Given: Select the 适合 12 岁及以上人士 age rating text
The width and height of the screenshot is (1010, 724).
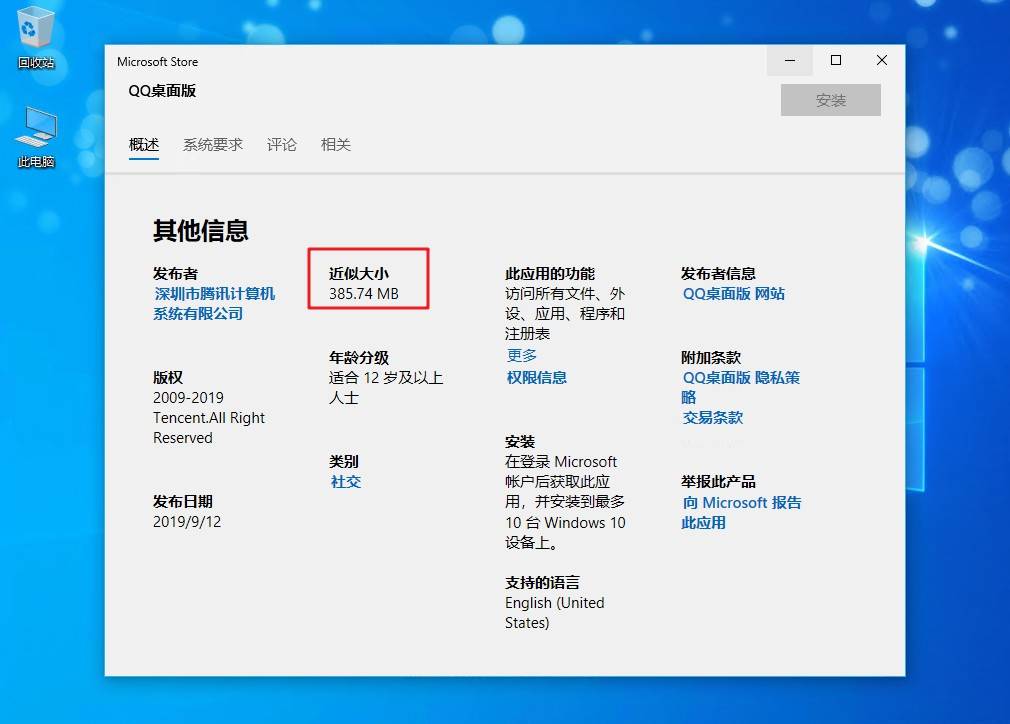Looking at the screenshot, I should [386, 388].
